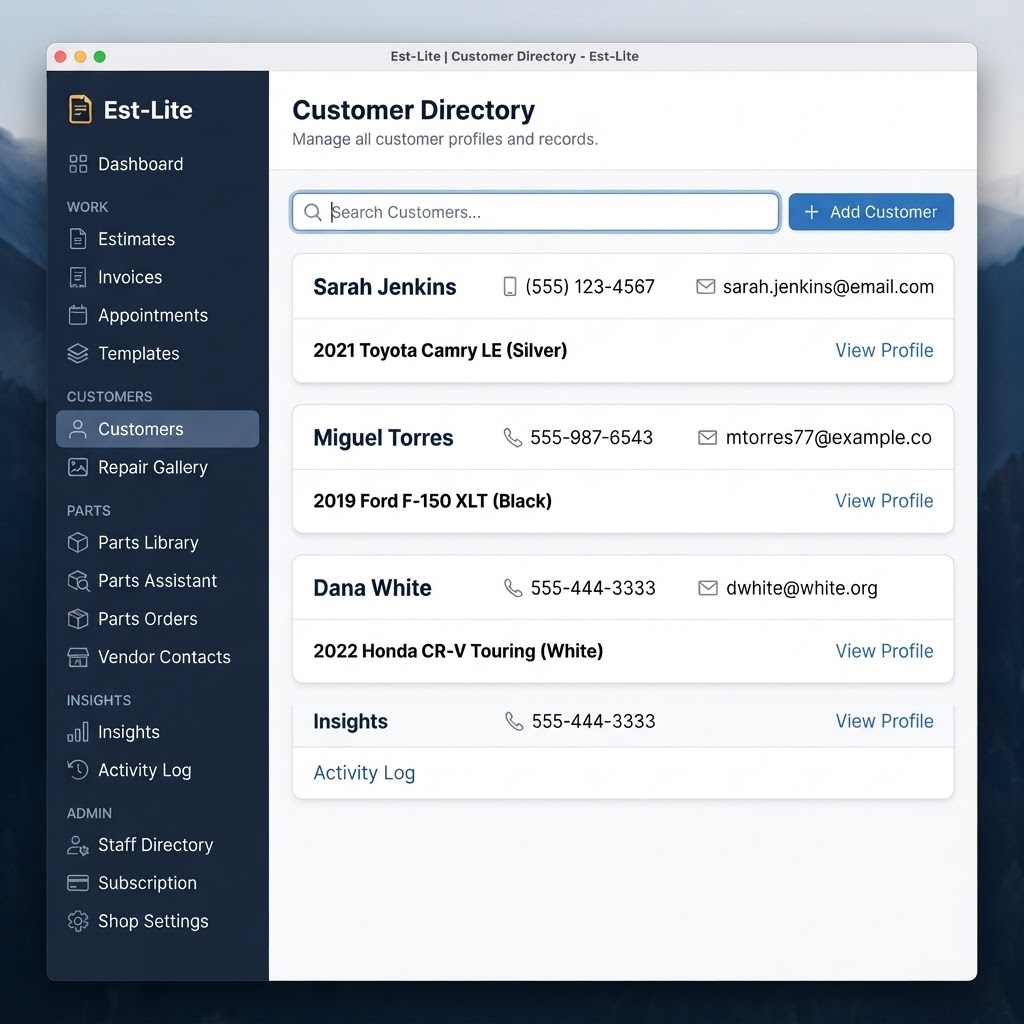Open Staff Directory in the sidebar

(x=157, y=845)
